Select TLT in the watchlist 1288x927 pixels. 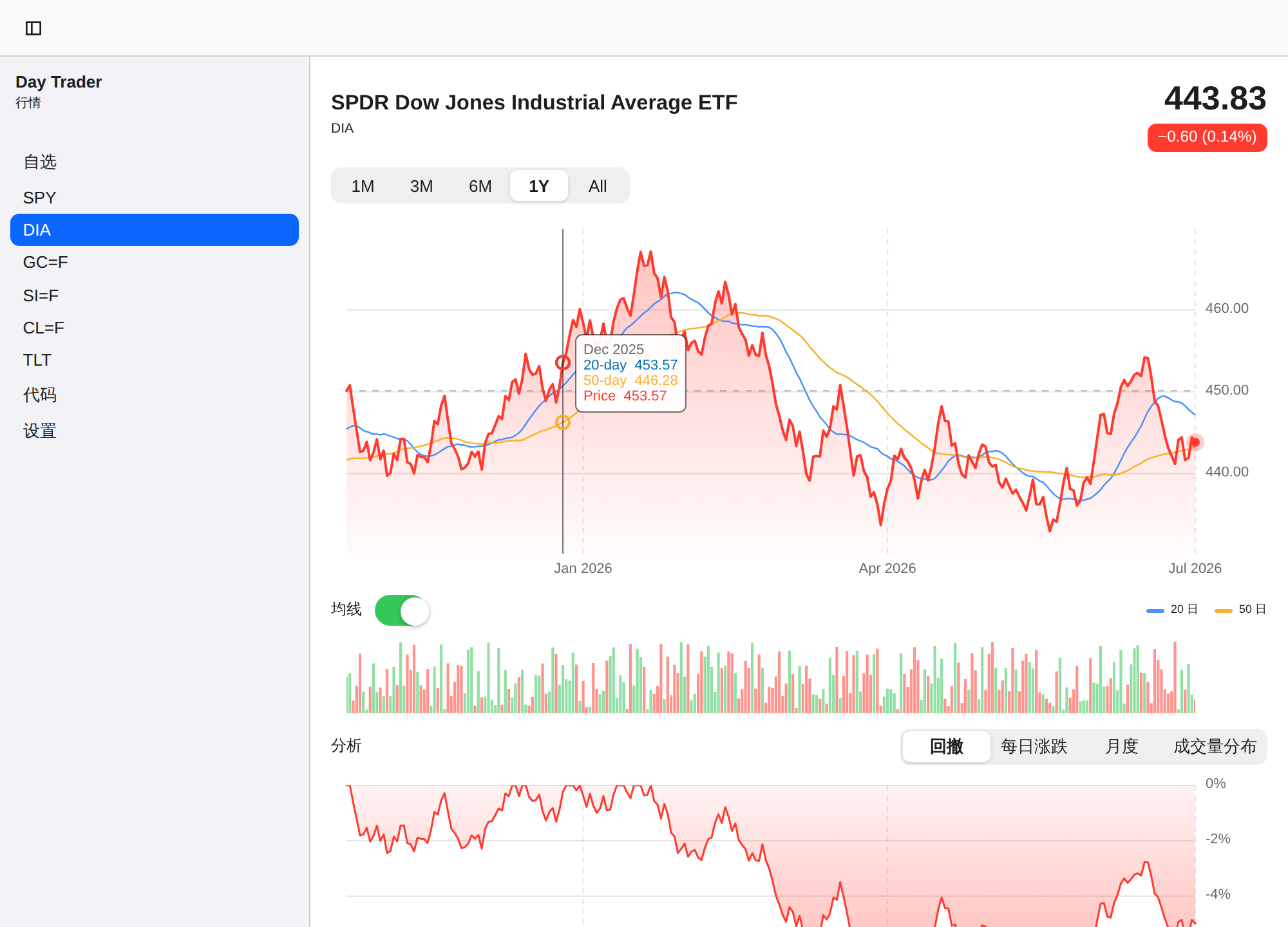click(155, 360)
